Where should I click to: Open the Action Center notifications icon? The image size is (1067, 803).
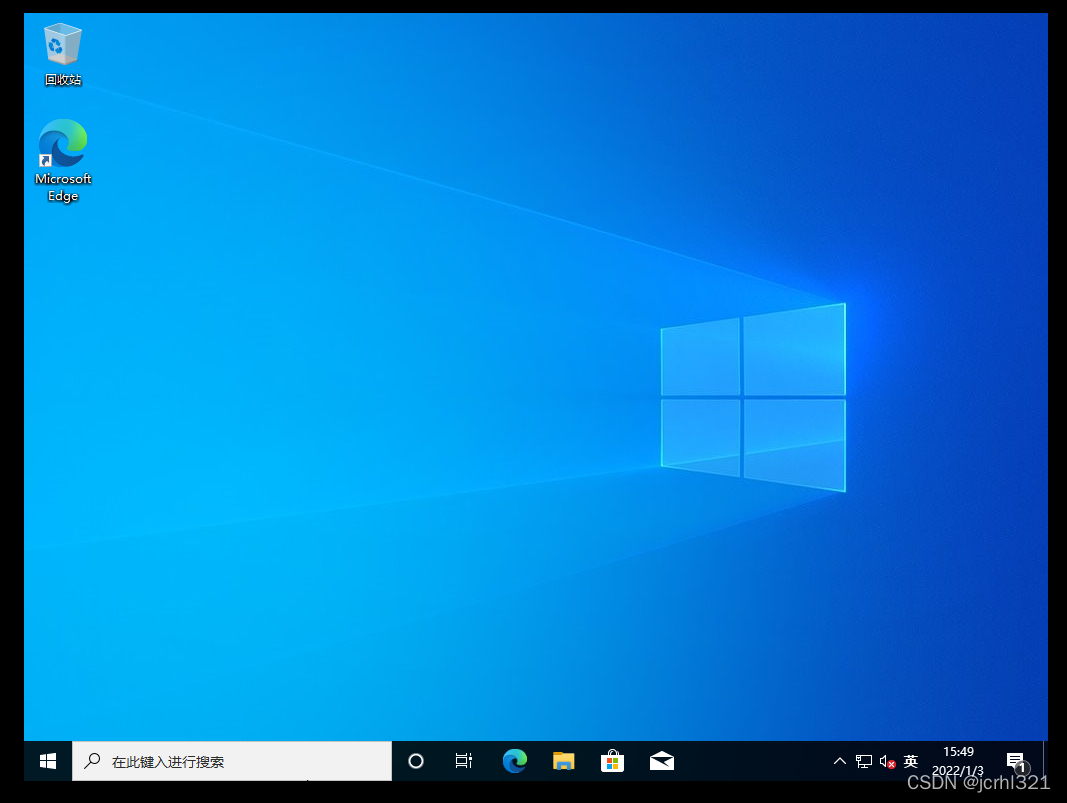pos(1016,761)
